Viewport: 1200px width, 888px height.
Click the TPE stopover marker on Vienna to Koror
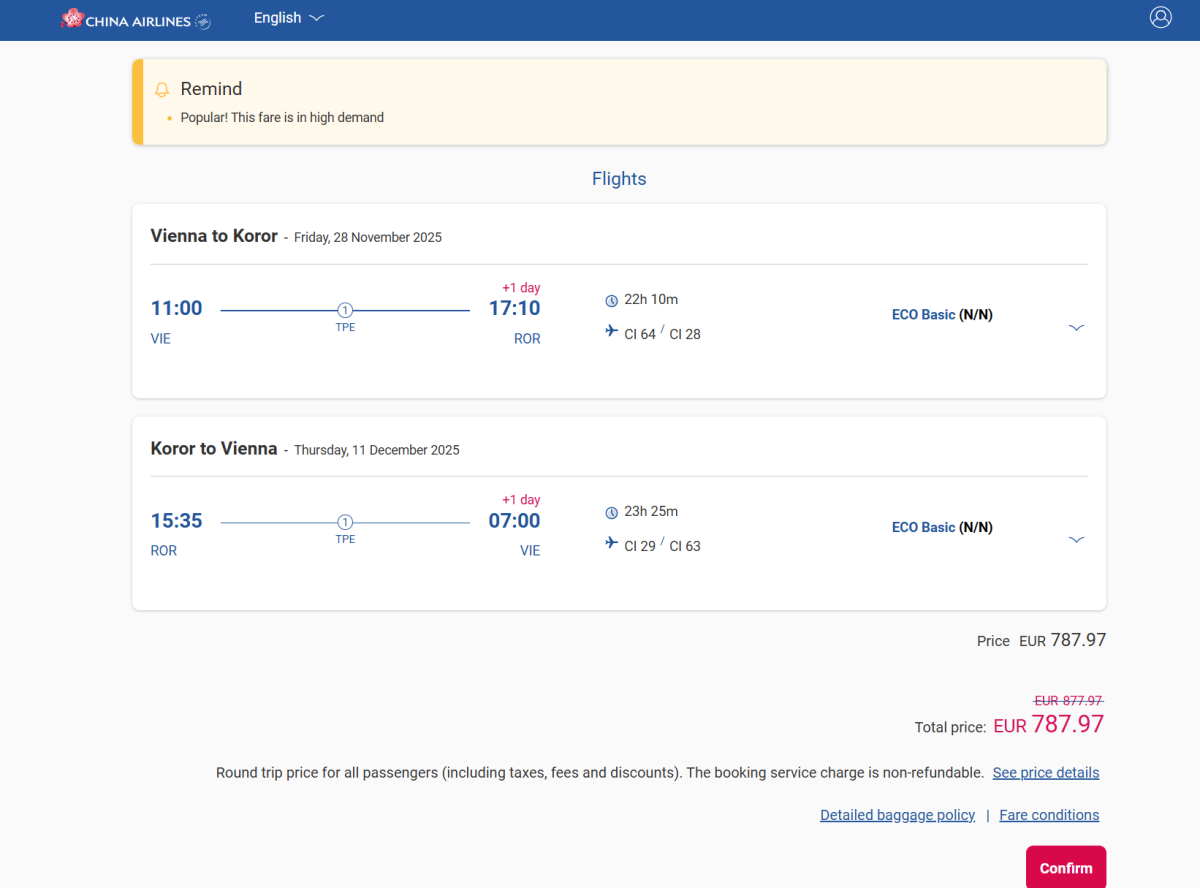(345, 310)
